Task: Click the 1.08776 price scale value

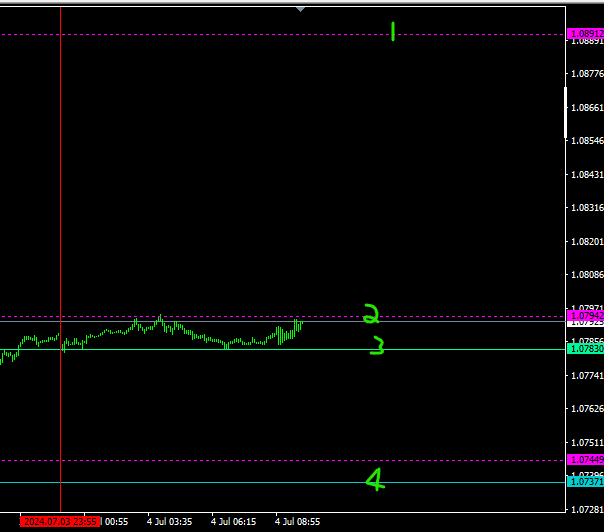Action: coord(587,74)
